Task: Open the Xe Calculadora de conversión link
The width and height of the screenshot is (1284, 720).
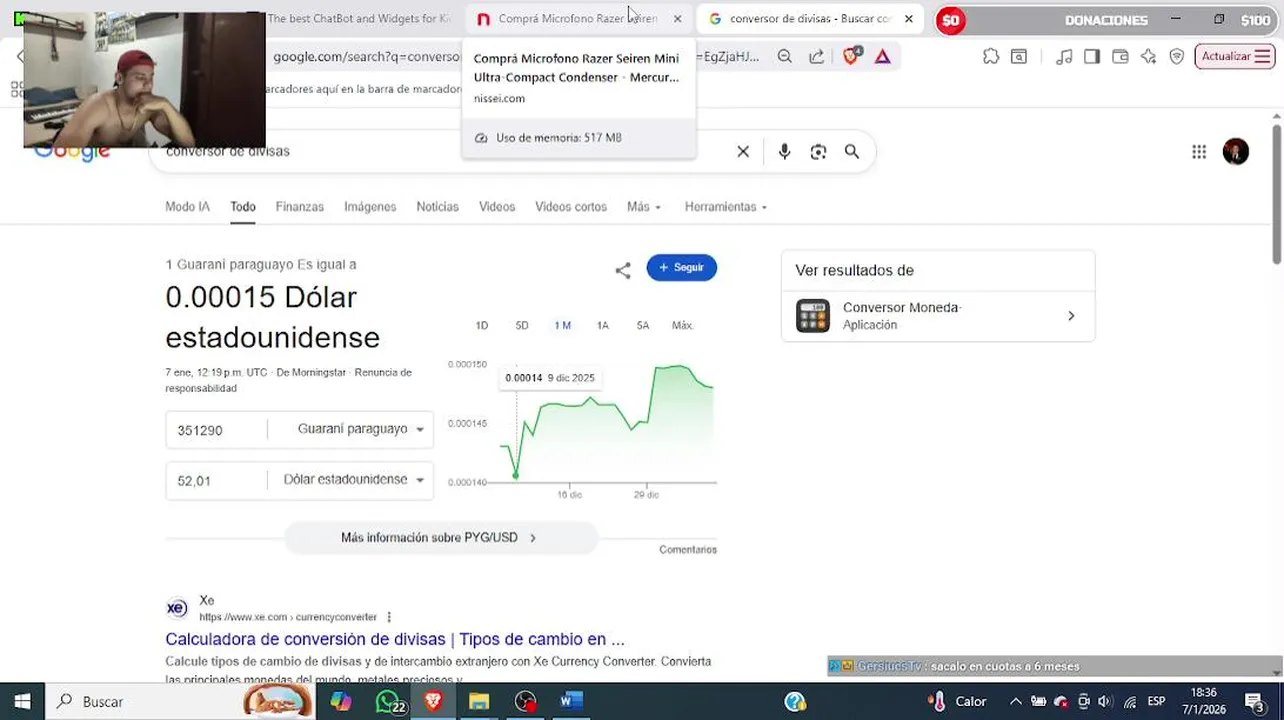Action: point(395,639)
